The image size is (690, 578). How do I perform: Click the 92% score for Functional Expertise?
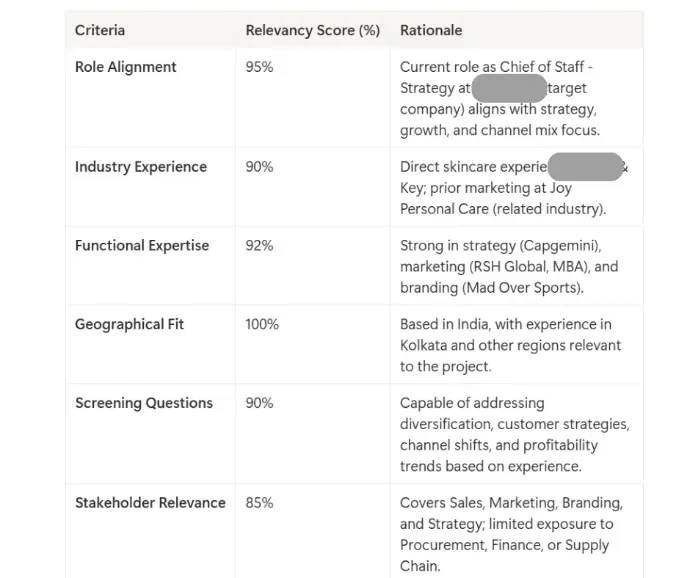[x=259, y=245]
